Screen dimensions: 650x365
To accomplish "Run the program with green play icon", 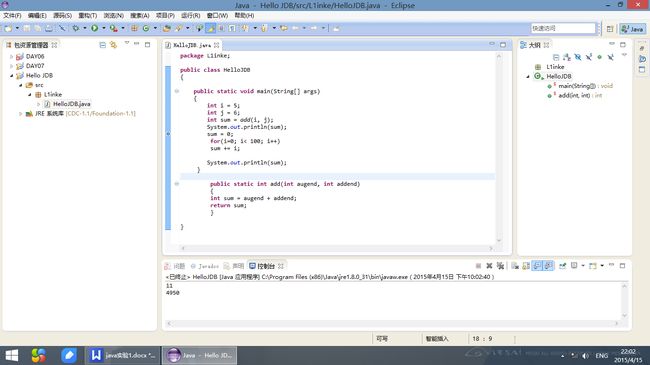I will point(95,28).
